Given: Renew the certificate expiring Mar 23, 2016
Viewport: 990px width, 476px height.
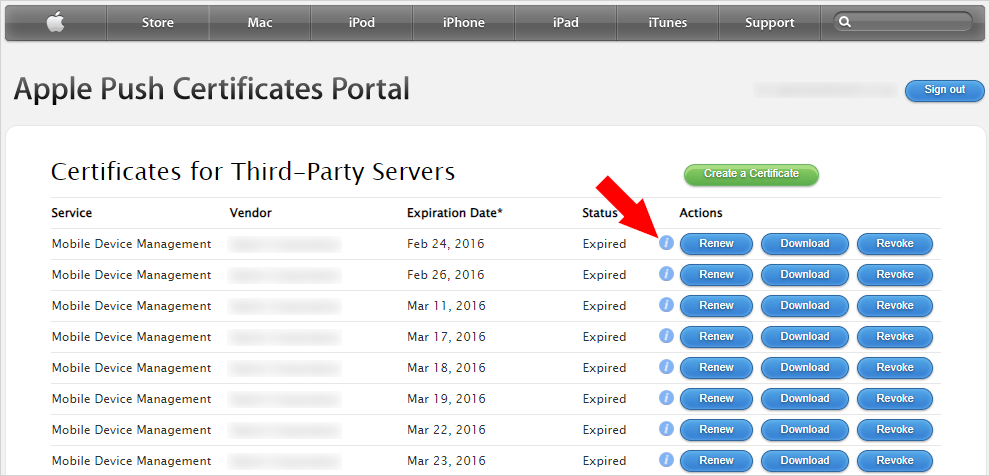Looking at the screenshot, I should coord(717,460).
